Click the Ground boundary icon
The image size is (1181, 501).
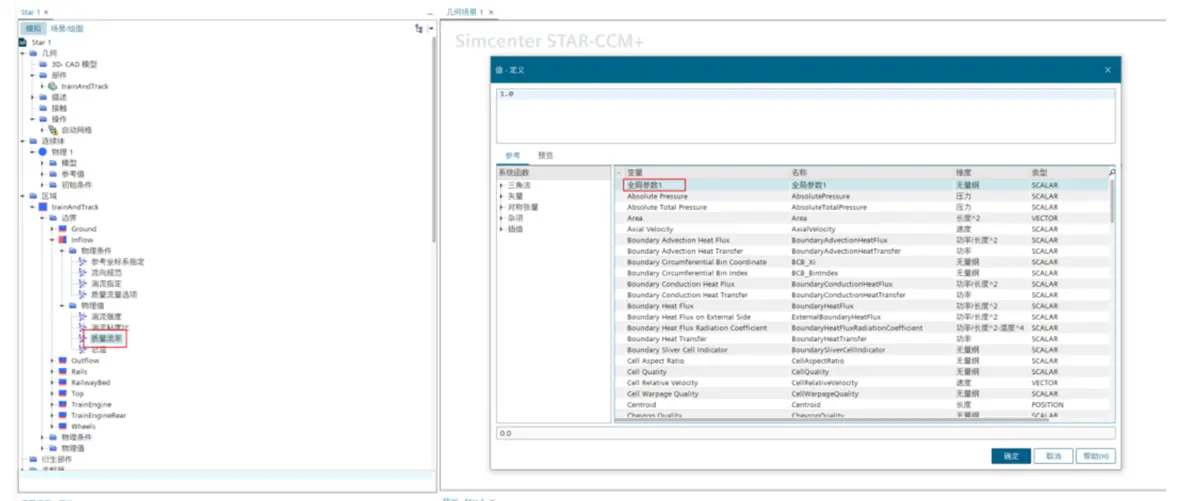pyautogui.click(x=63, y=229)
